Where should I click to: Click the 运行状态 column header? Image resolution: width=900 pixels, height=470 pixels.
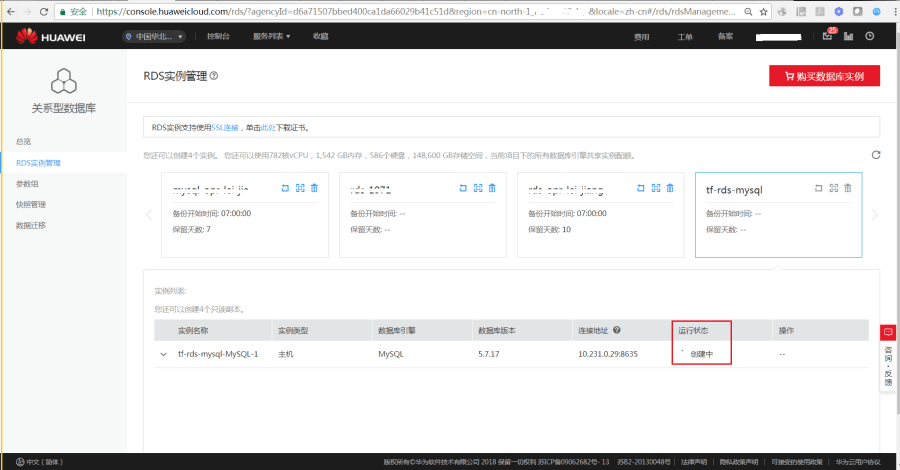click(x=693, y=331)
